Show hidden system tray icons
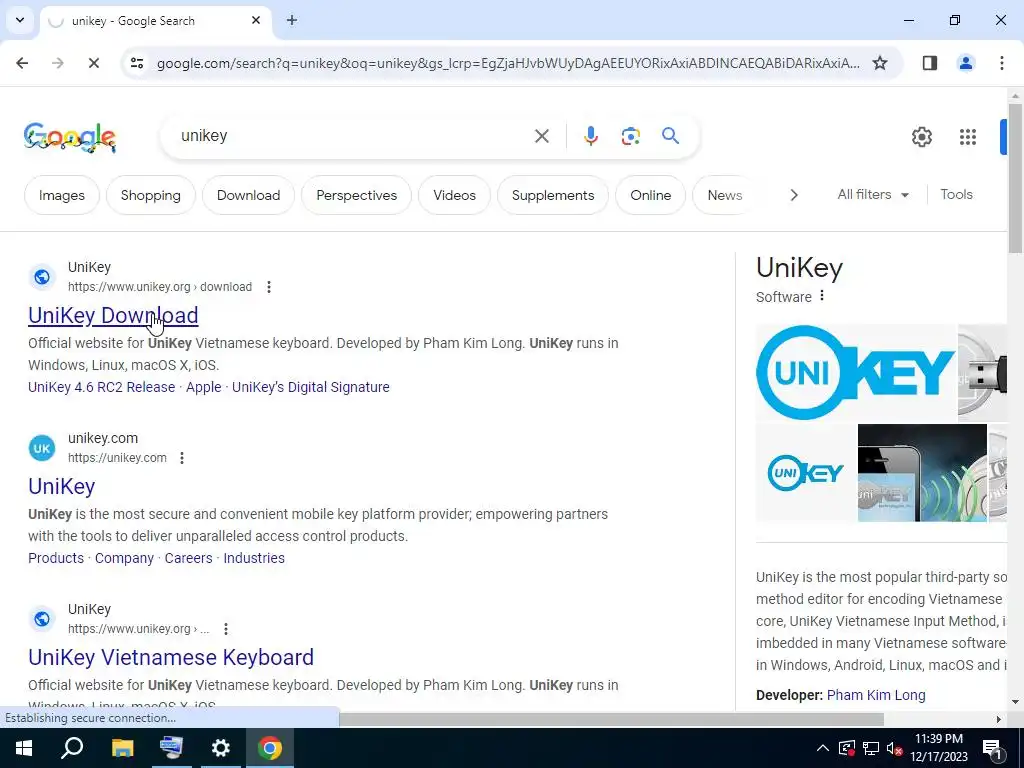 coord(823,748)
